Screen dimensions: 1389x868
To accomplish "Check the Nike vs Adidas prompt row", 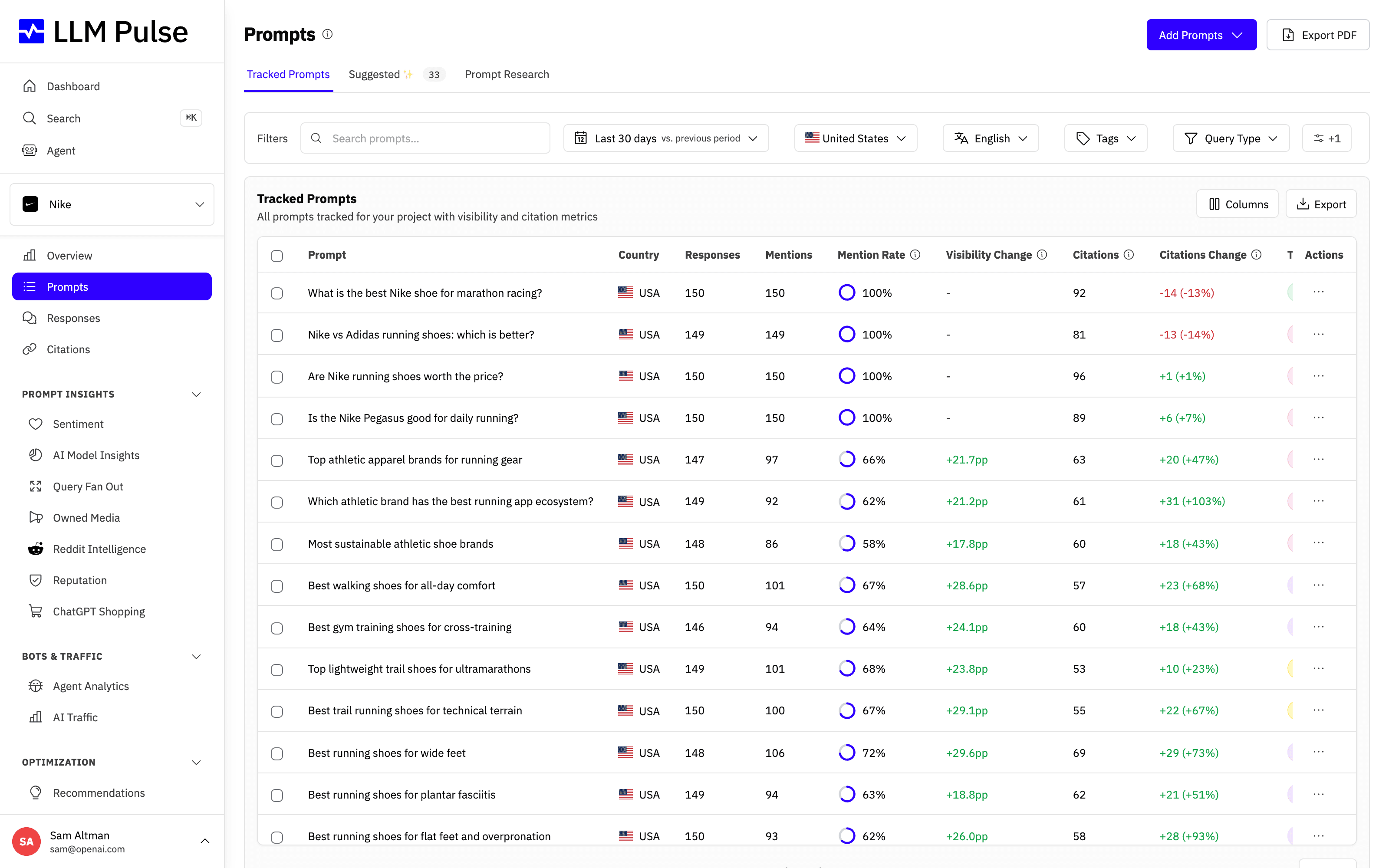I will (276, 335).
